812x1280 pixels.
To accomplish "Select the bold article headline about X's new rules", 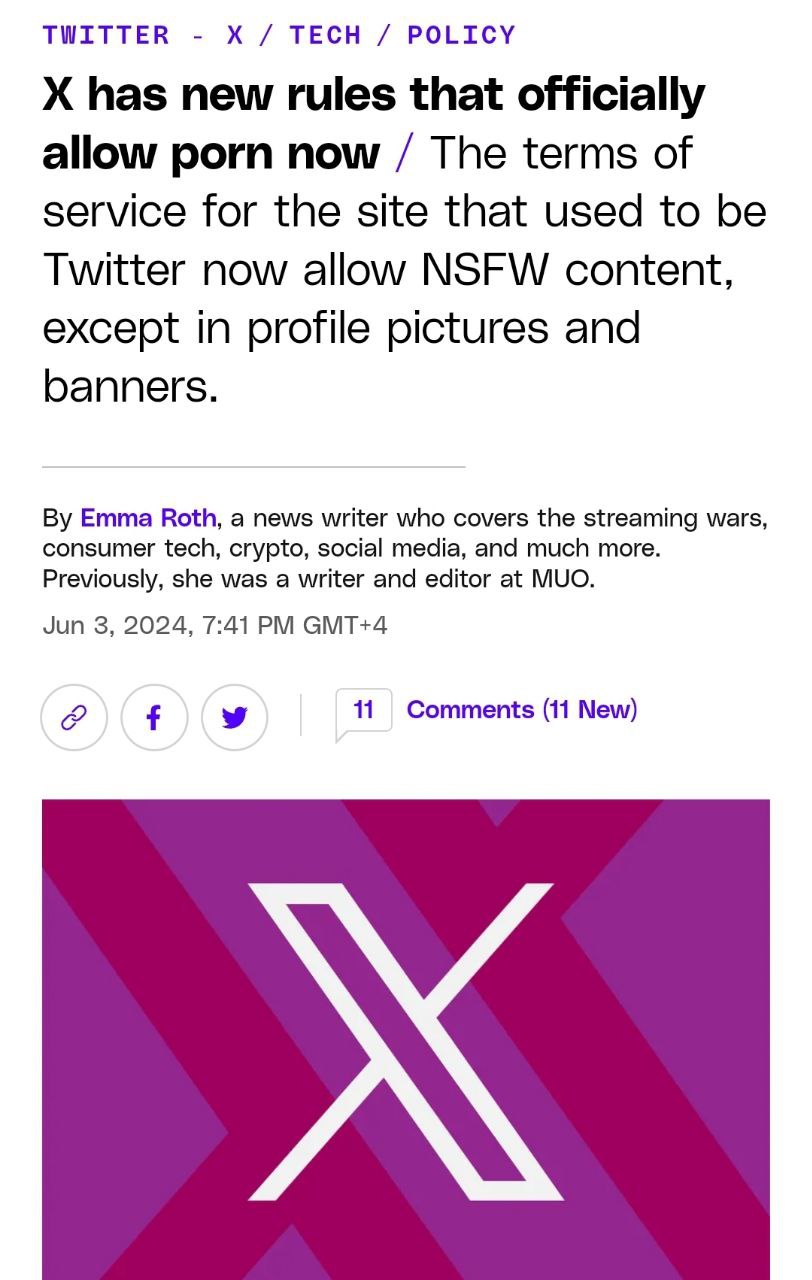I will click(x=373, y=123).
